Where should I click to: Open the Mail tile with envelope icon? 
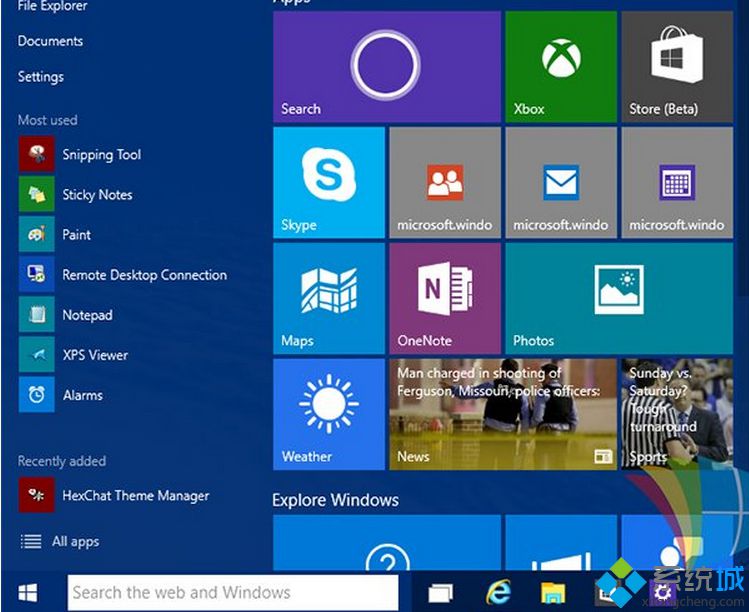561,183
